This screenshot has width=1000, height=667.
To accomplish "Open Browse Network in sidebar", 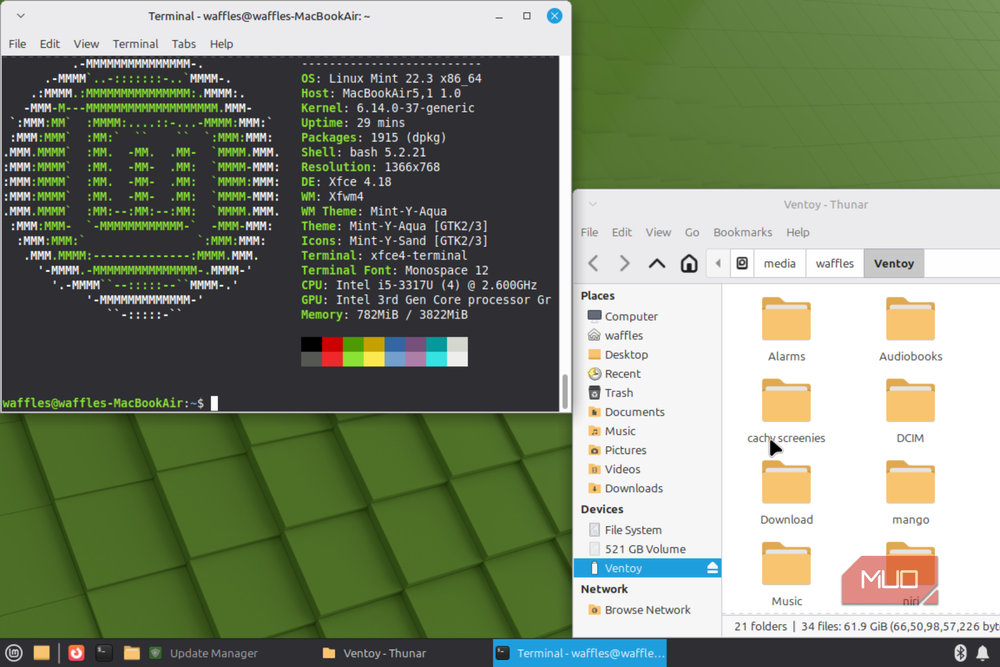I will point(647,610).
